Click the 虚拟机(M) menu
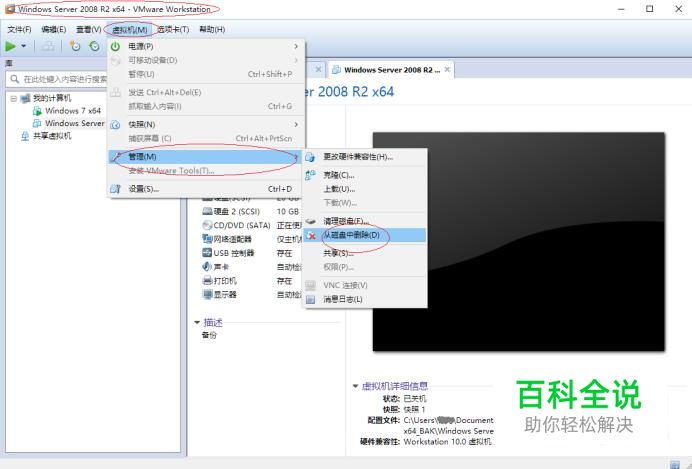The height and width of the screenshot is (469, 692). 129,30
